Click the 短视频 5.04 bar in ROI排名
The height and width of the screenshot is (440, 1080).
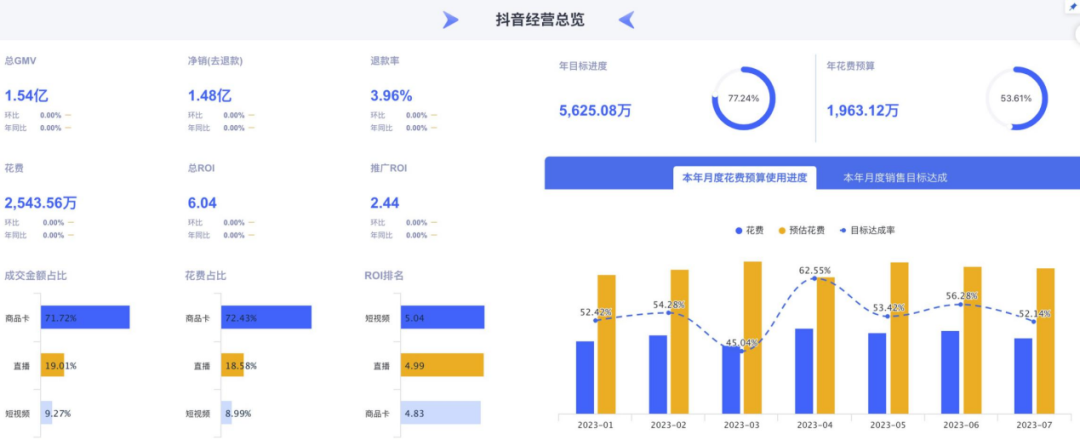coord(443,317)
